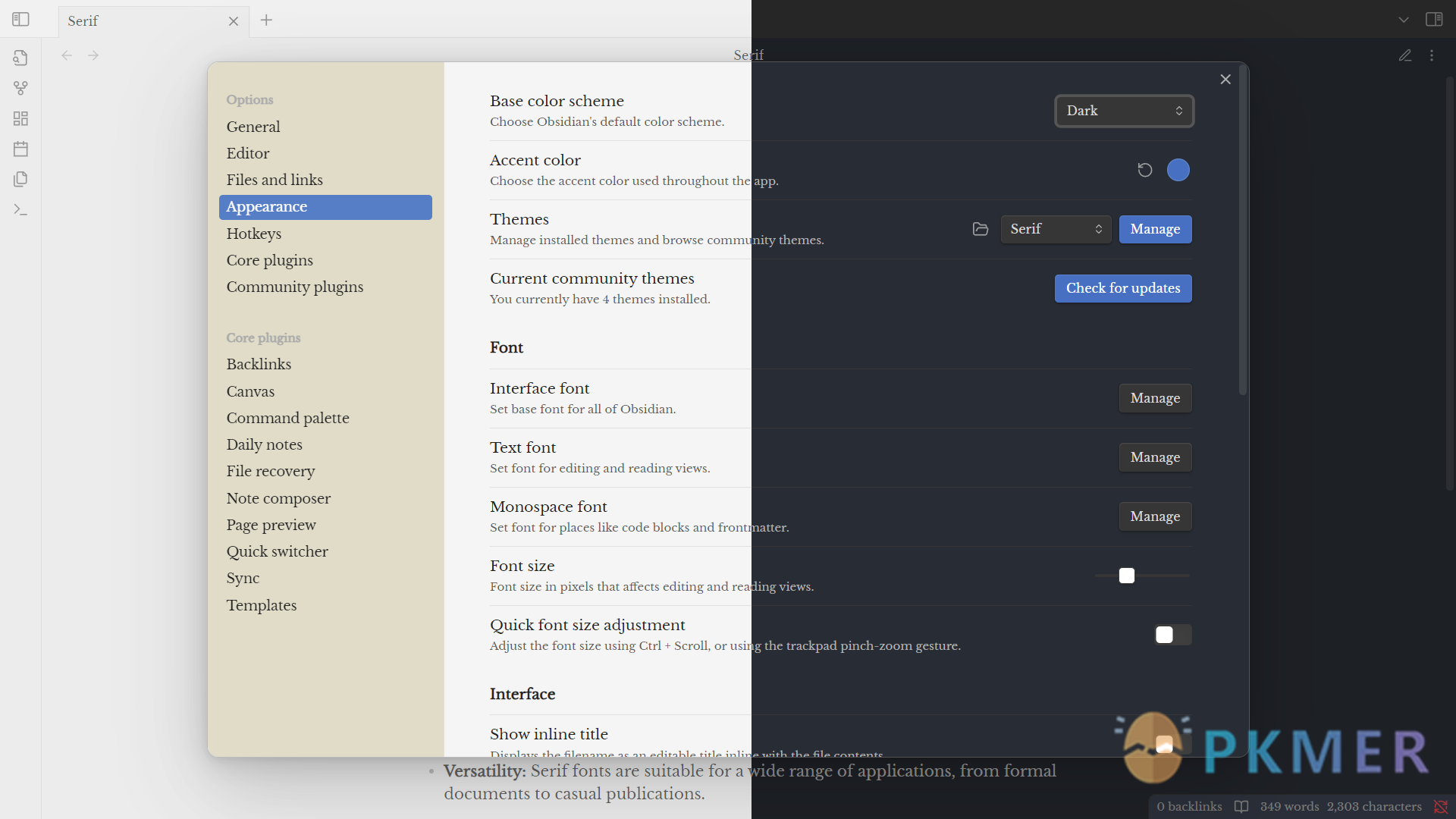Image resolution: width=1456 pixels, height=819 pixels.
Task: Toggle Quick font size adjustment
Action: (x=1173, y=635)
